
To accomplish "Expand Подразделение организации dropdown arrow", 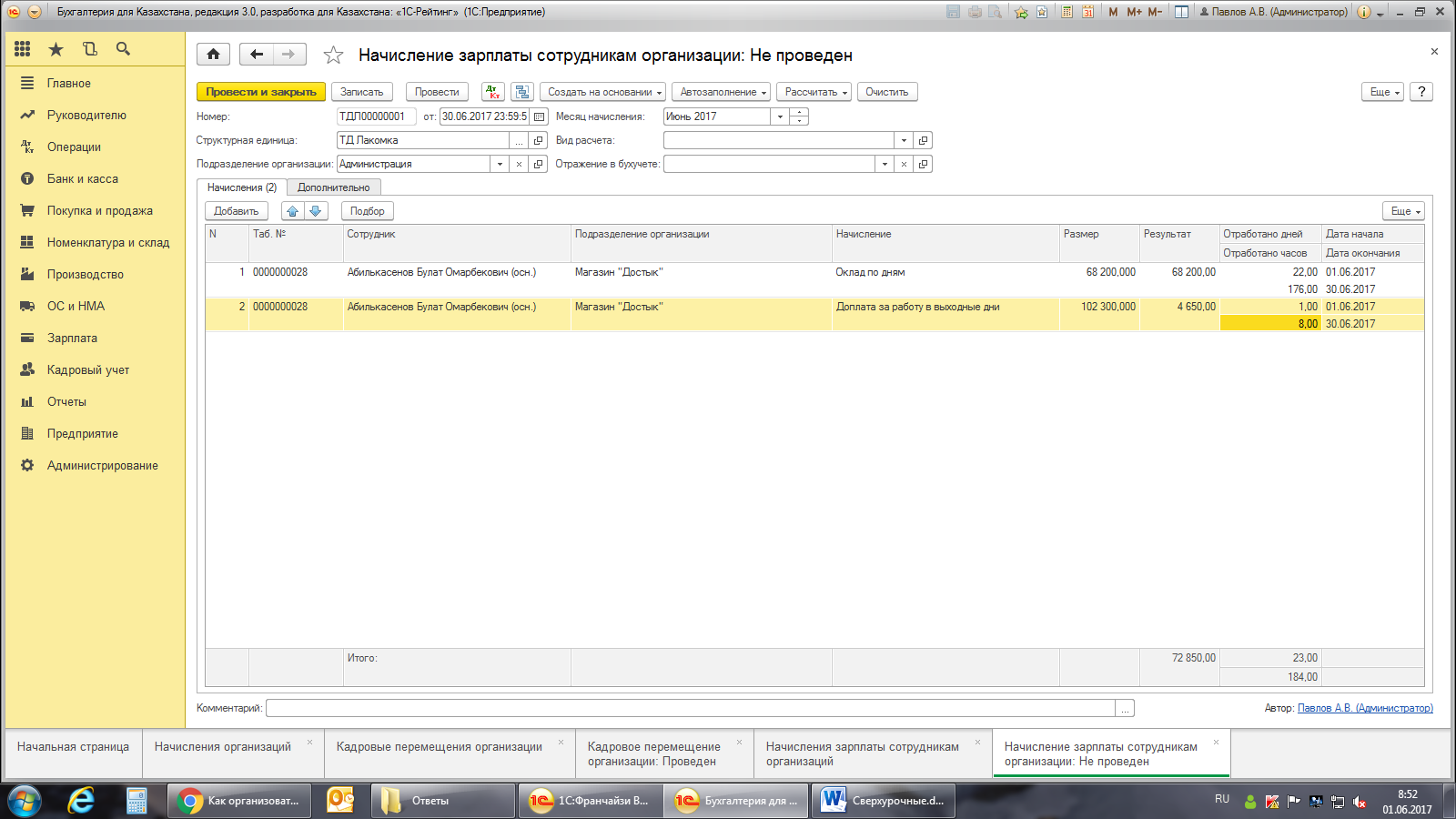I will point(500,164).
